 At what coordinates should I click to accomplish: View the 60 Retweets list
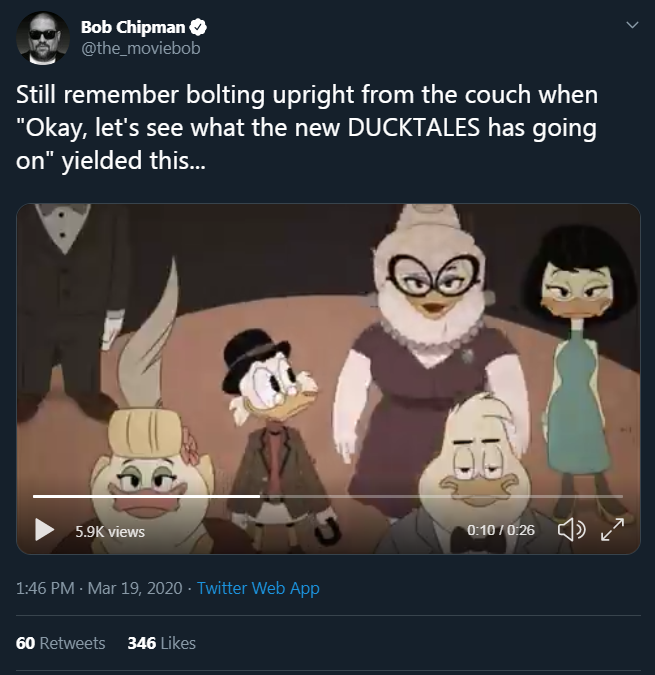60,643
